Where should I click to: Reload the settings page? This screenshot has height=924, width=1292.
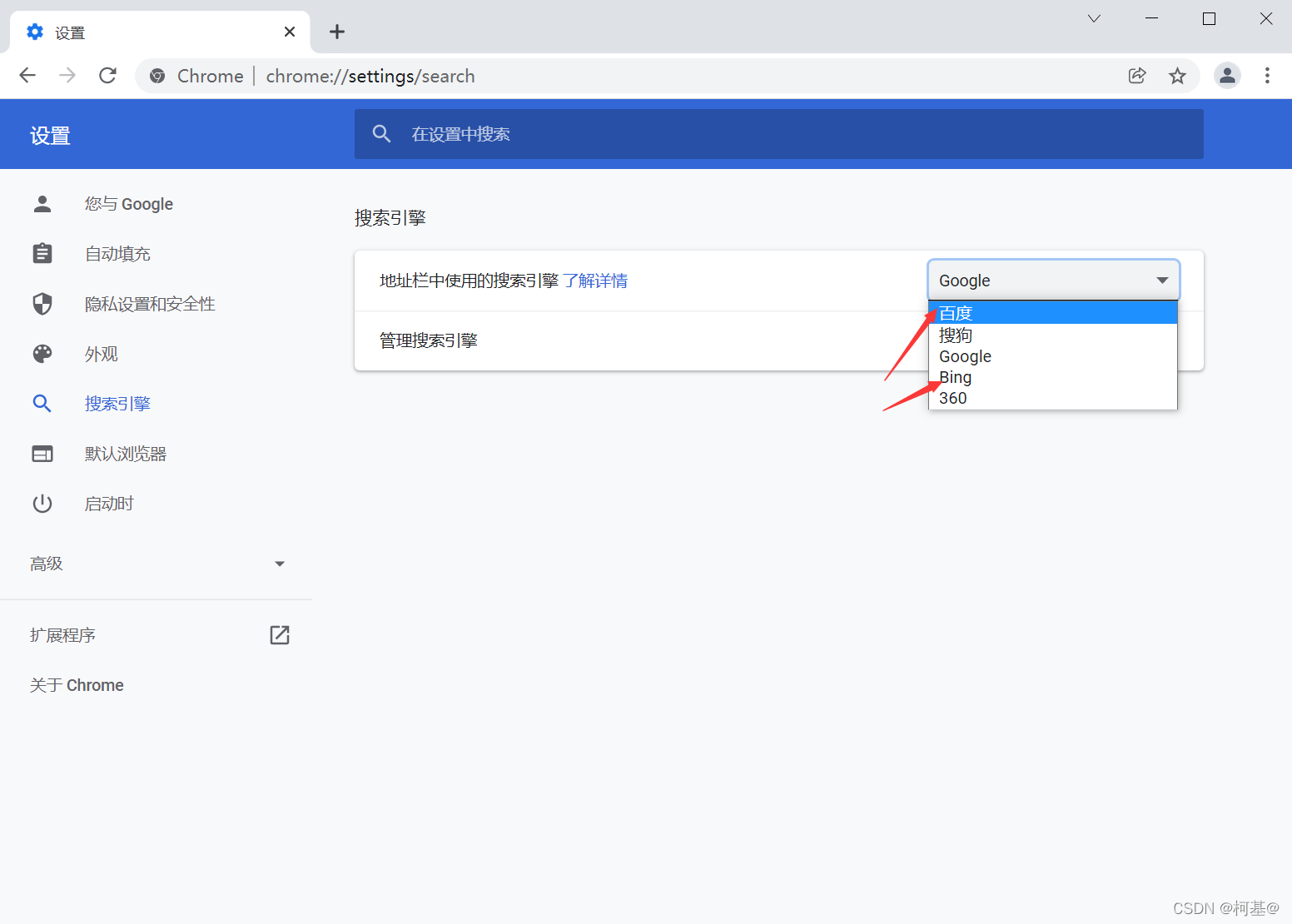pos(107,76)
